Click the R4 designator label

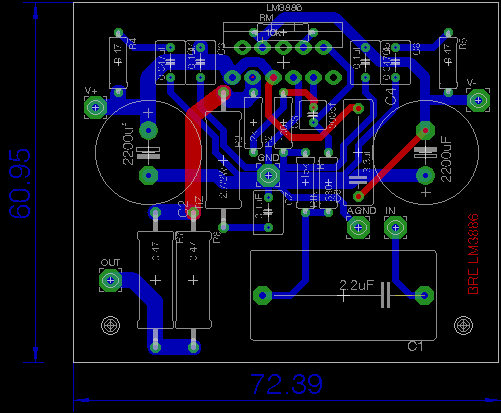click(133, 44)
